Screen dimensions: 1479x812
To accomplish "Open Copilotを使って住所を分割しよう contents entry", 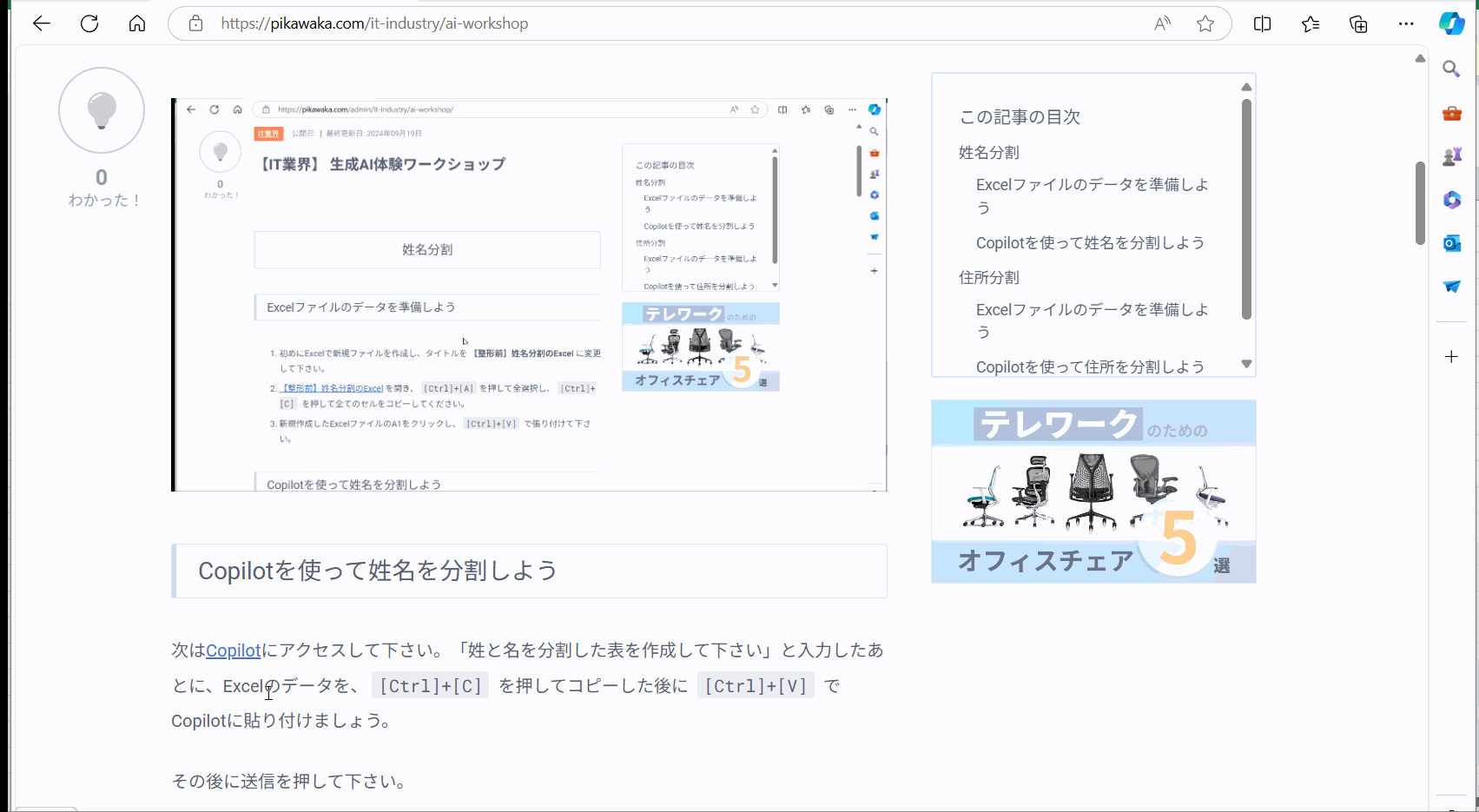I will click(x=1090, y=366).
